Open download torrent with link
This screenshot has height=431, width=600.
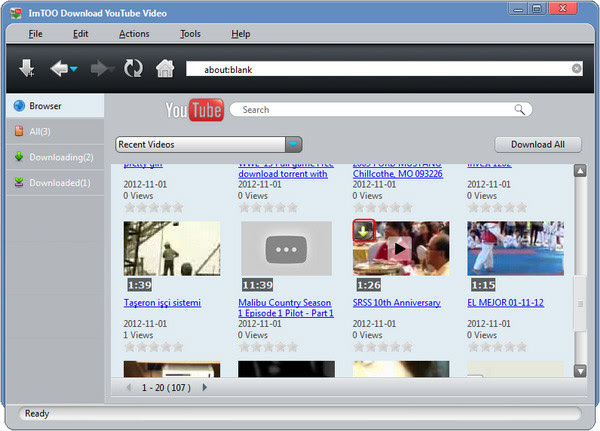tap(283, 174)
